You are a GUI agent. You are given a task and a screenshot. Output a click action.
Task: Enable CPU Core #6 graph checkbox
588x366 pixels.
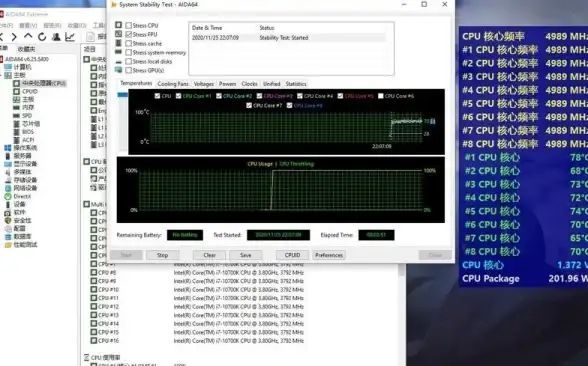(x=381, y=96)
